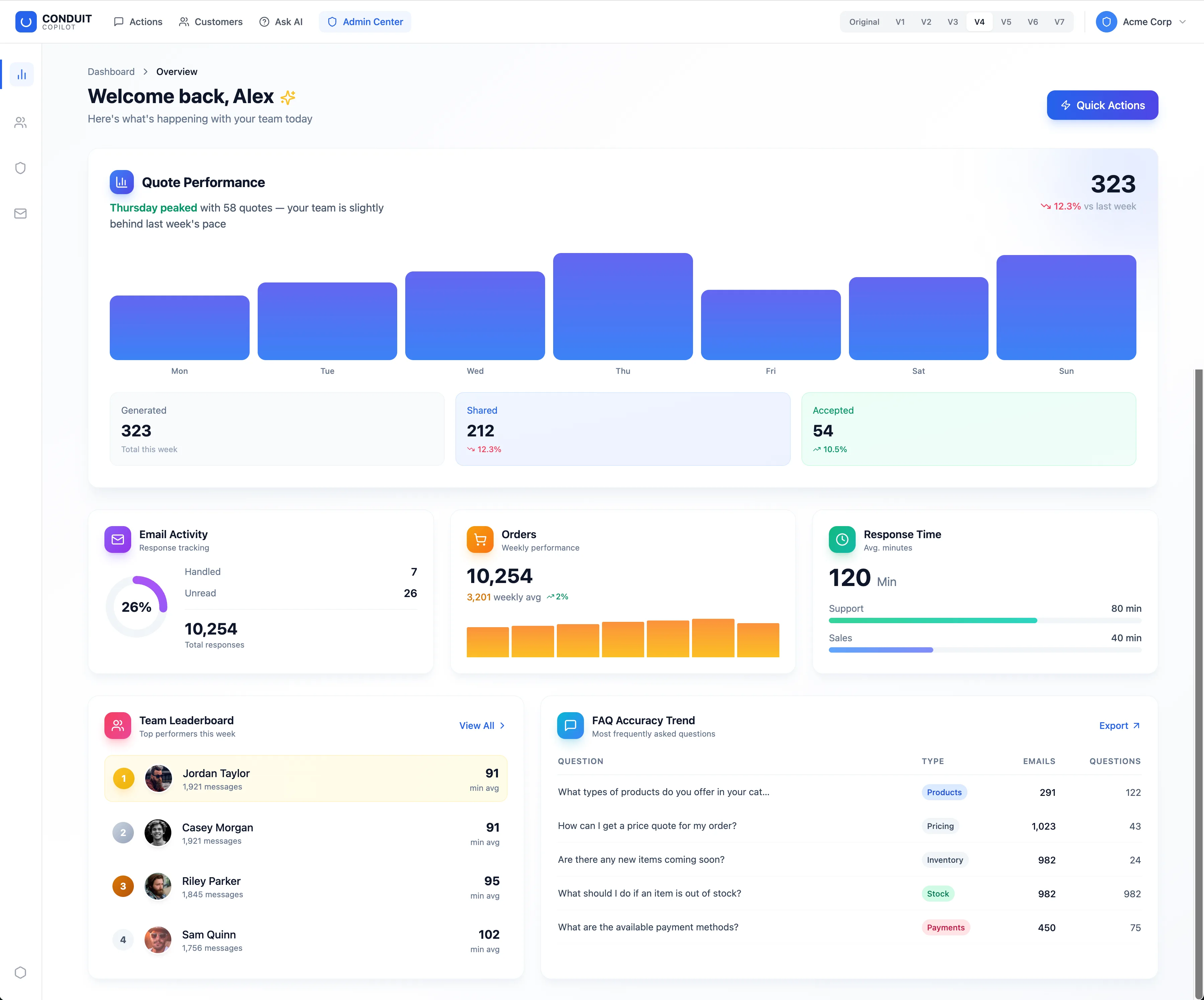Click the hexagon icon at sidebar bottom
The height and width of the screenshot is (1000, 1204).
point(21,973)
